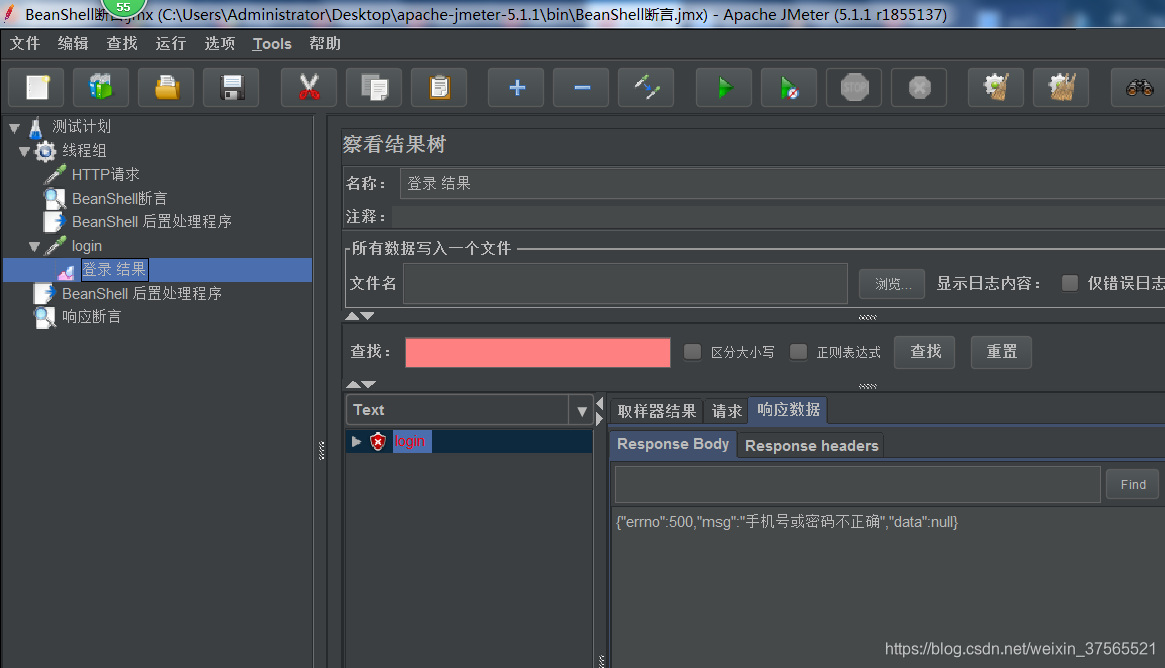Save the test plan with floppy icon

tap(232, 88)
